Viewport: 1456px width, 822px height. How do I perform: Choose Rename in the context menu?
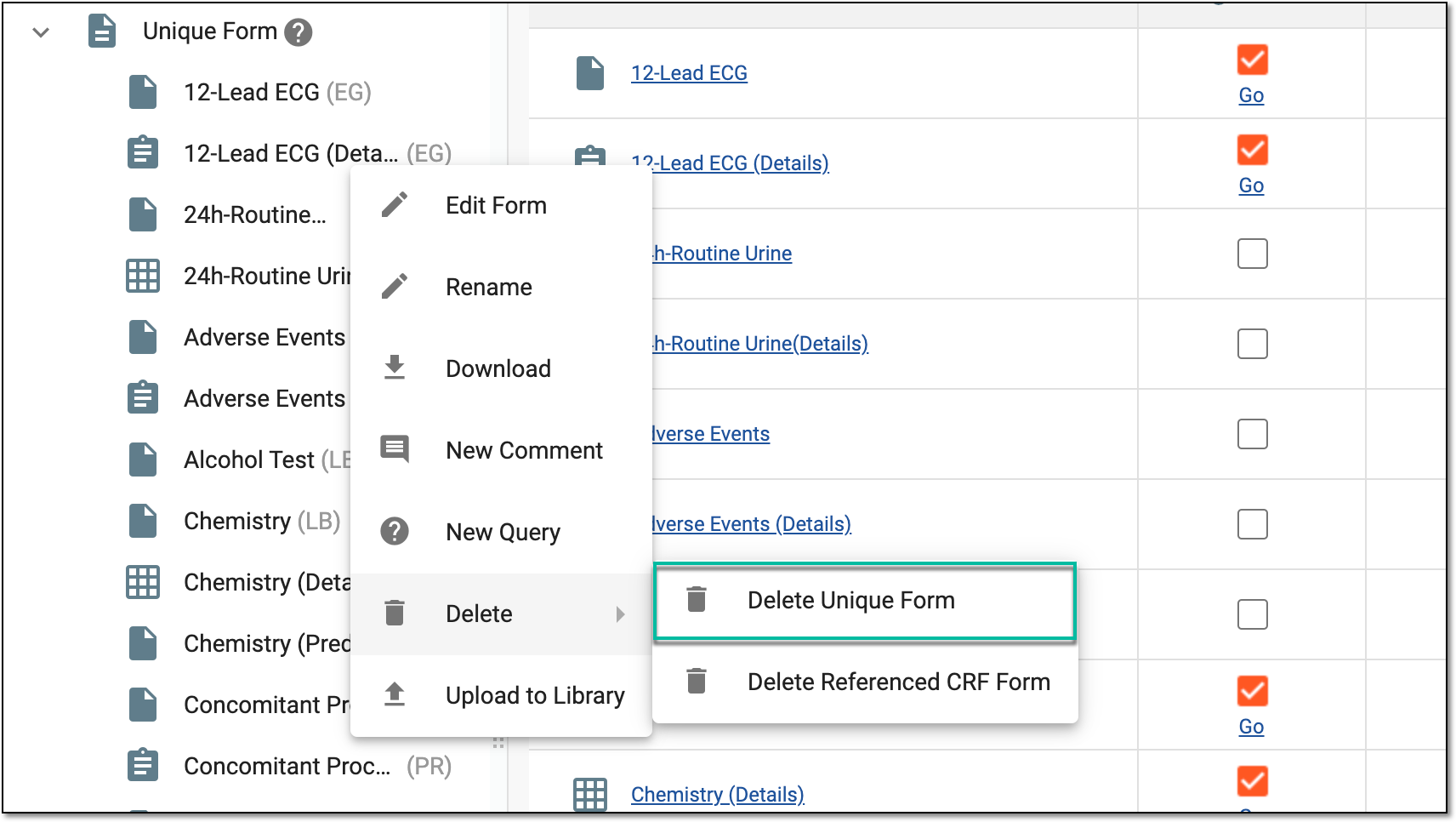click(x=501, y=288)
